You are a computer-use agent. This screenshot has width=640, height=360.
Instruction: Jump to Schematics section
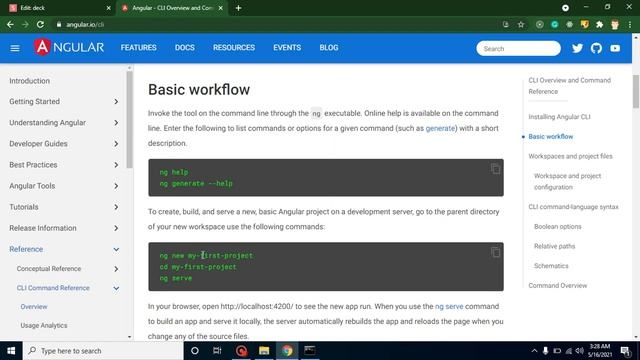[x=551, y=265]
